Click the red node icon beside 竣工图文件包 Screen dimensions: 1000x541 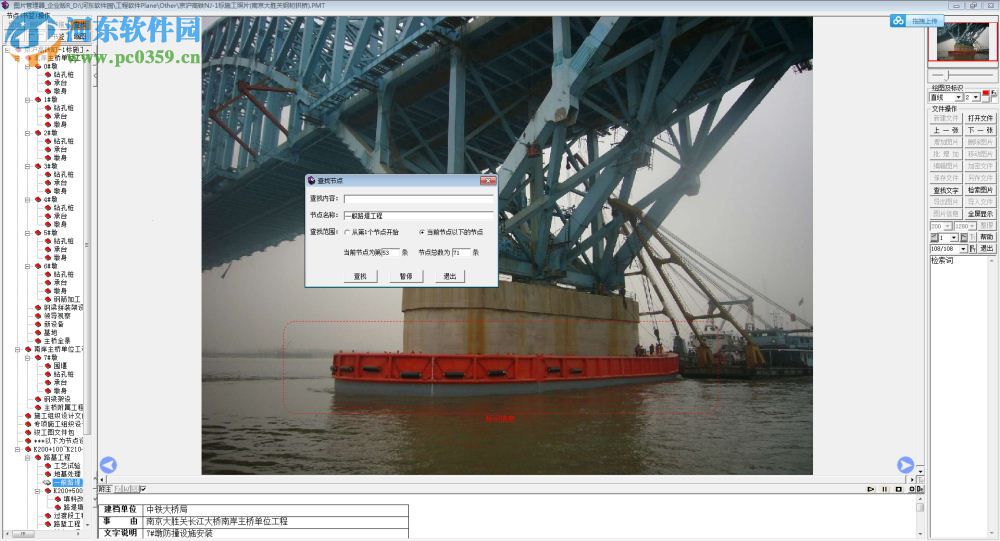pos(27,433)
